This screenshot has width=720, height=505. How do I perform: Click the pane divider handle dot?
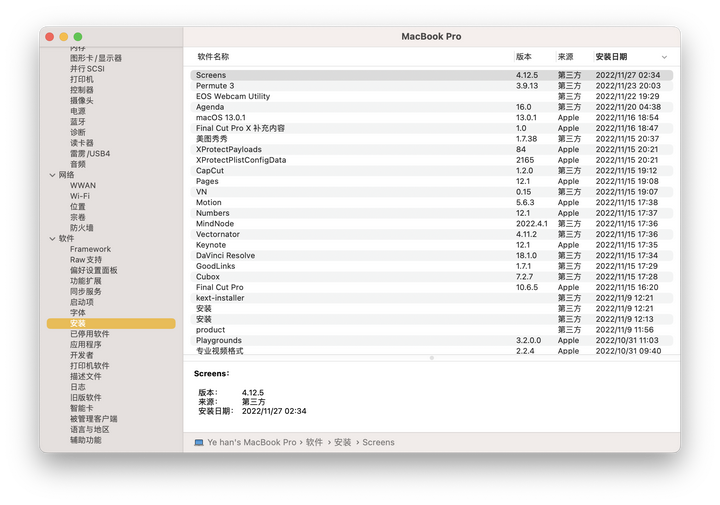point(432,358)
